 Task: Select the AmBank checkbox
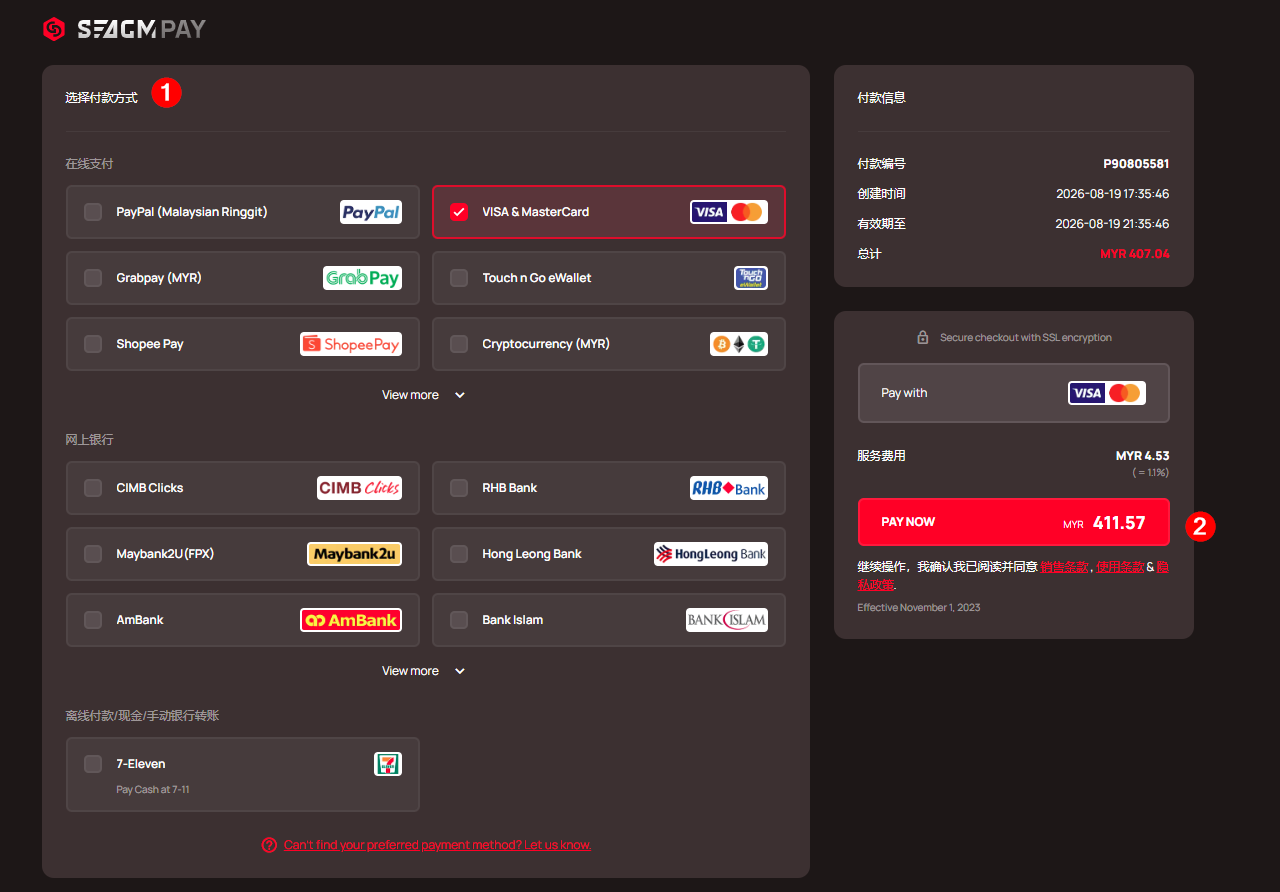click(x=93, y=620)
